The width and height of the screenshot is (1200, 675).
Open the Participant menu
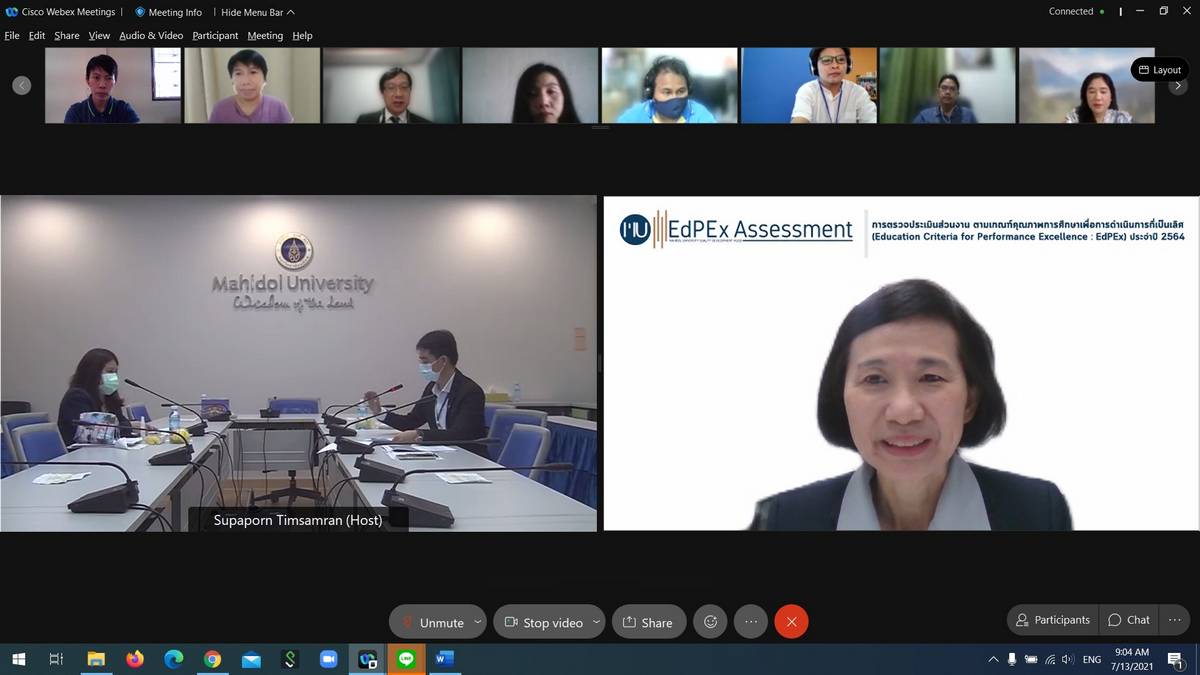click(215, 36)
